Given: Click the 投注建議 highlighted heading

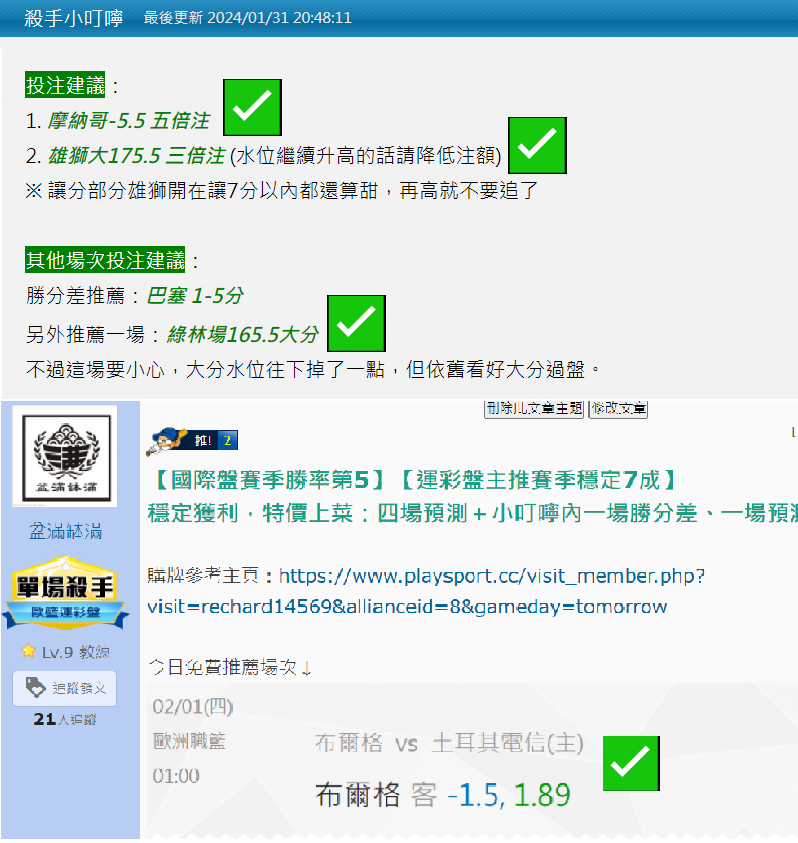Looking at the screenshot, I should (x=65, y=85).
